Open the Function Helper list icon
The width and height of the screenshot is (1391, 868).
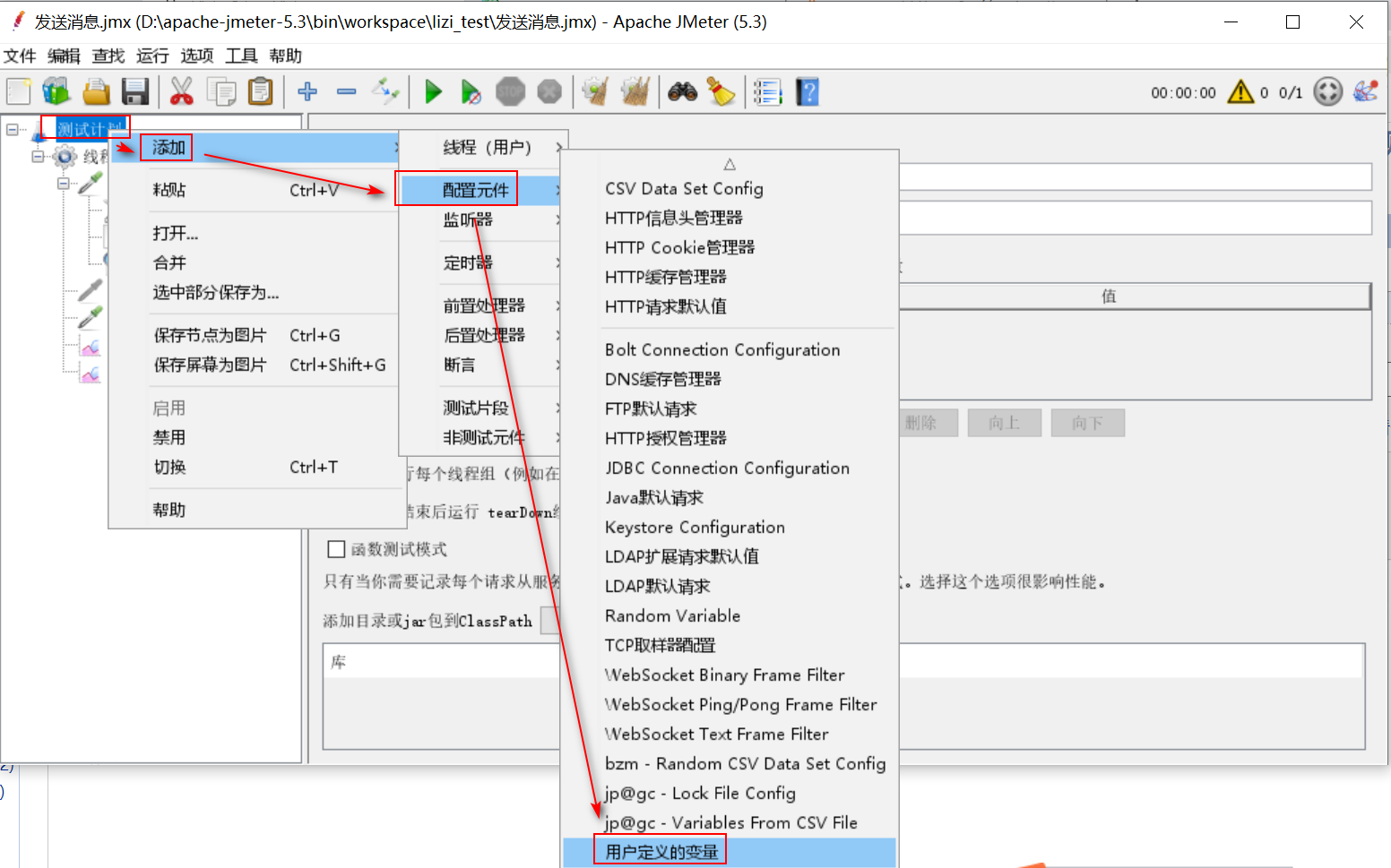(767, 91)
